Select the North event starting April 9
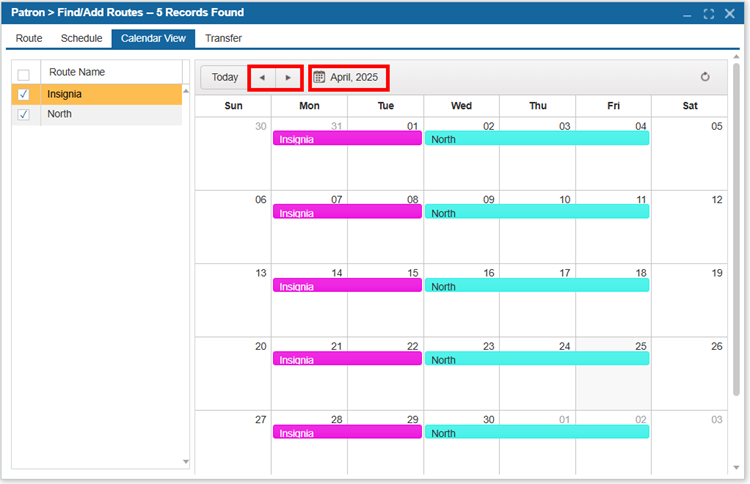This screenshot has height=484, width=750. pyautogui.click(x=536, y=213)
